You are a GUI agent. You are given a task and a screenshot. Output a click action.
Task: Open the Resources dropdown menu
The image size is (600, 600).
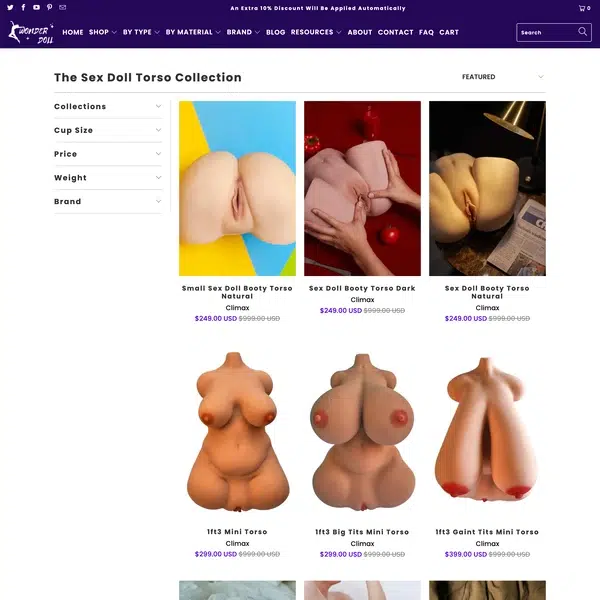click(316, 32)
